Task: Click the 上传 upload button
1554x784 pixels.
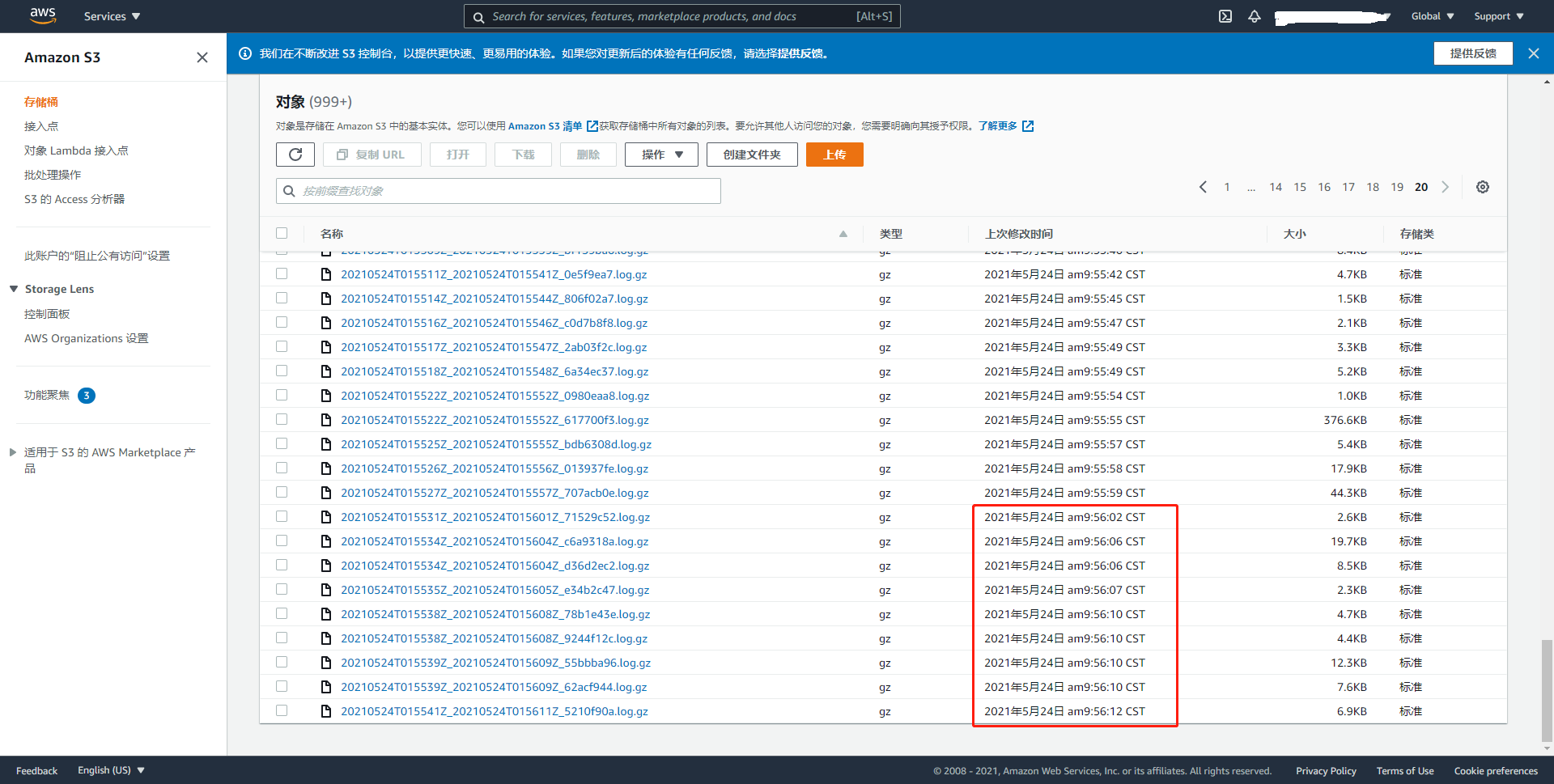Action: [834, 155]
